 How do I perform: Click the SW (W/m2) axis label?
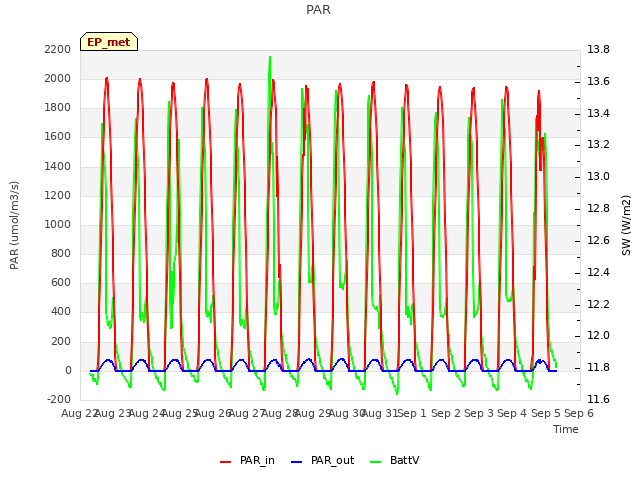tap(626, 225)
